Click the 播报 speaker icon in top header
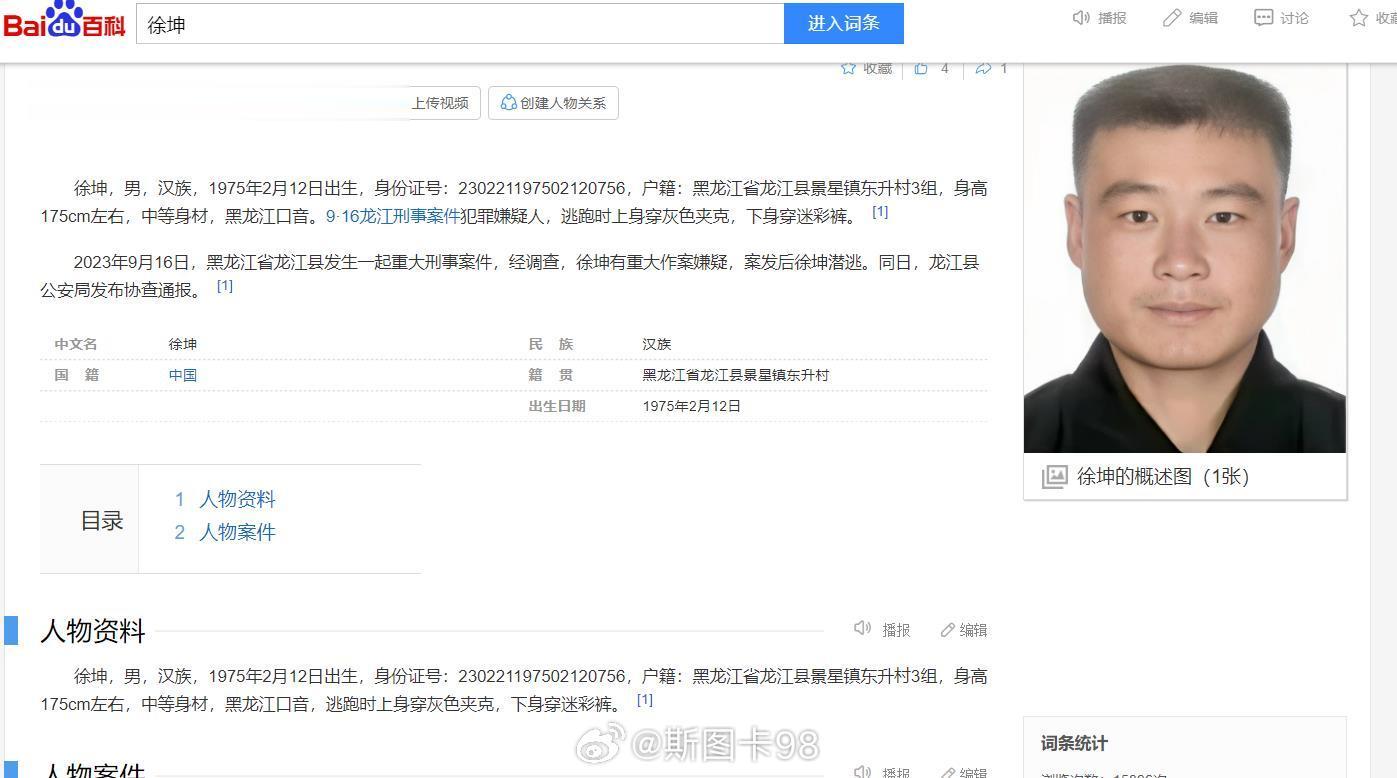 [1081, 18]
